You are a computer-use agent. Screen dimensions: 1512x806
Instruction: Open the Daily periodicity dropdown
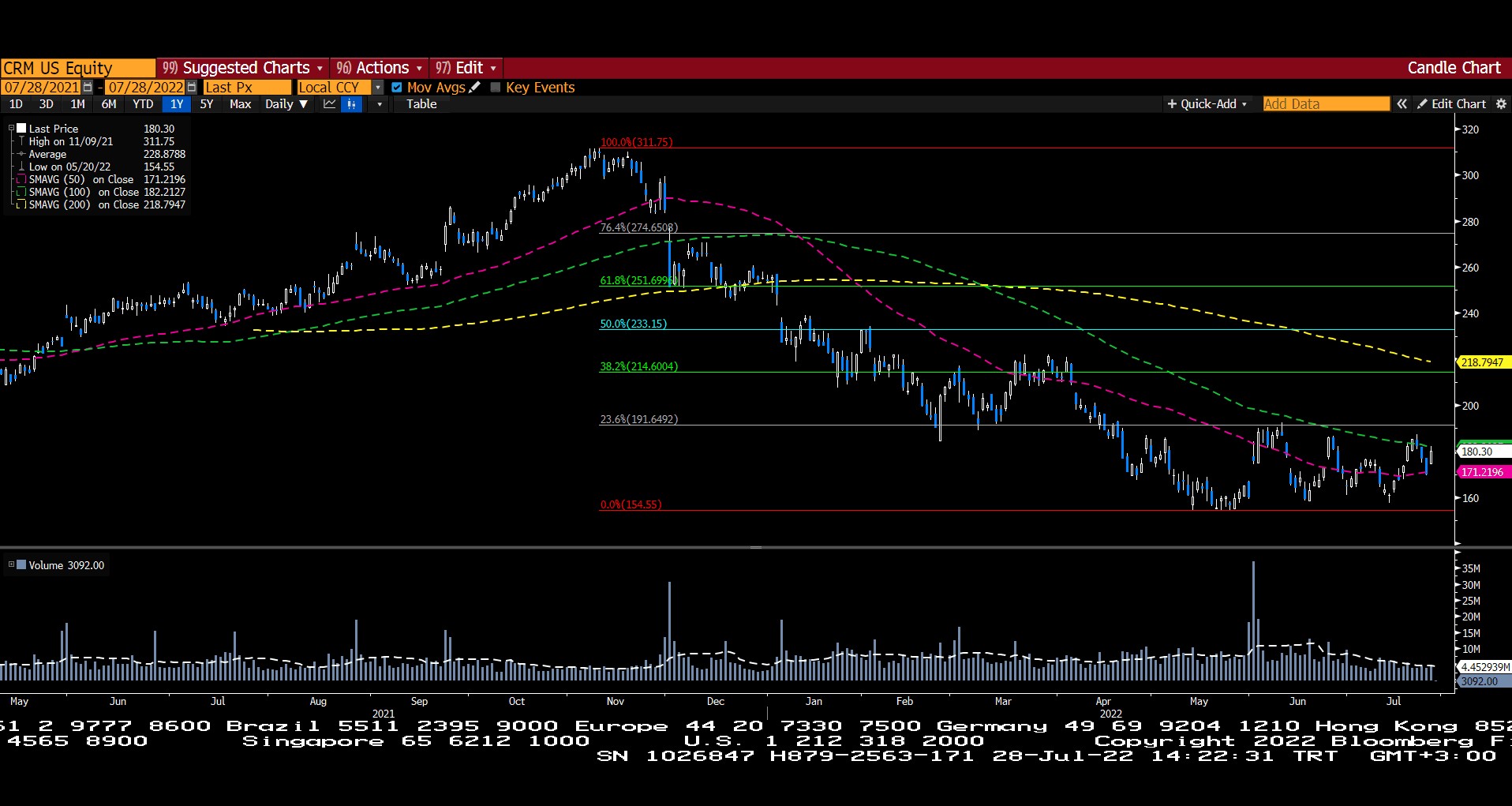[x=286, y=104]
